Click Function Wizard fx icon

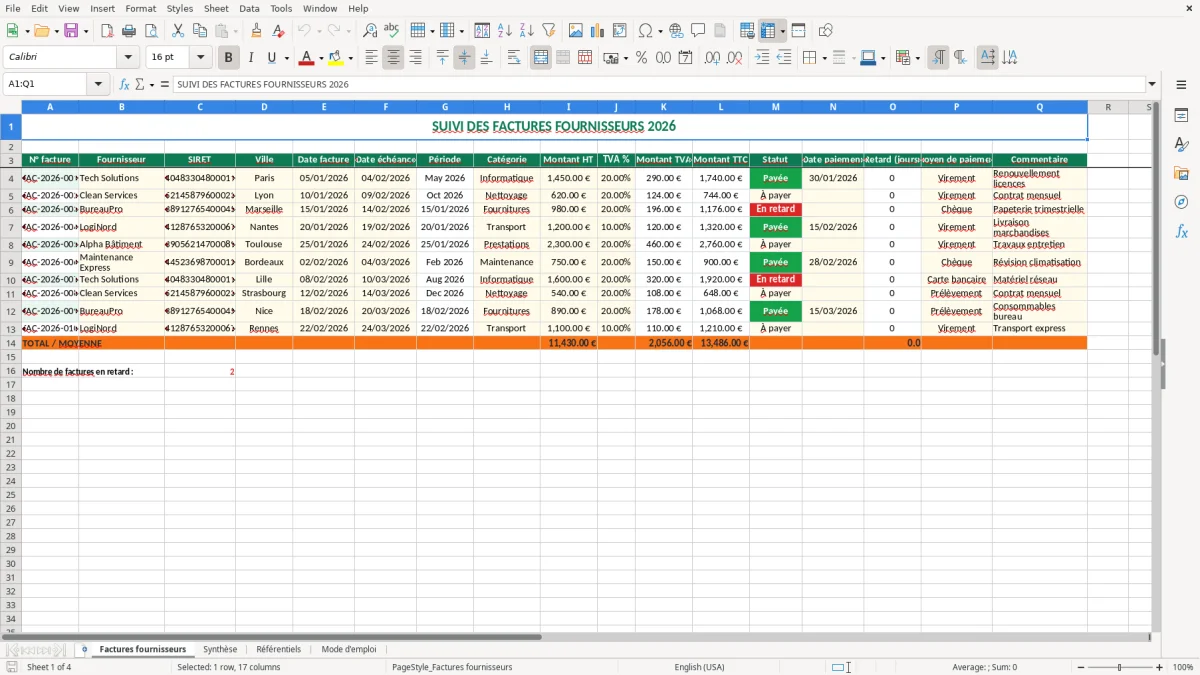point(125,84)
